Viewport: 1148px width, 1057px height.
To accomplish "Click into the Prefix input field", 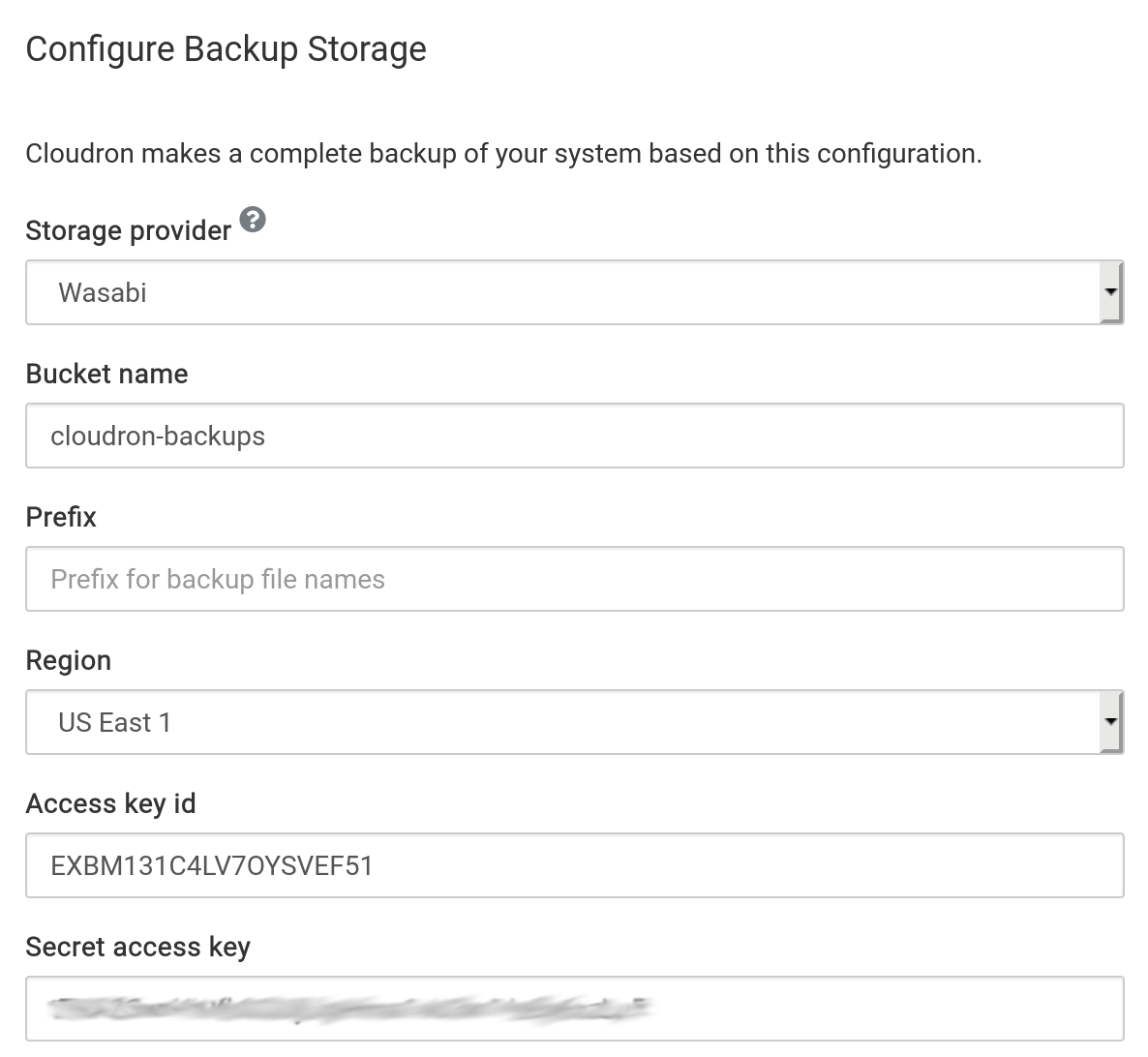I will (574, 579).
